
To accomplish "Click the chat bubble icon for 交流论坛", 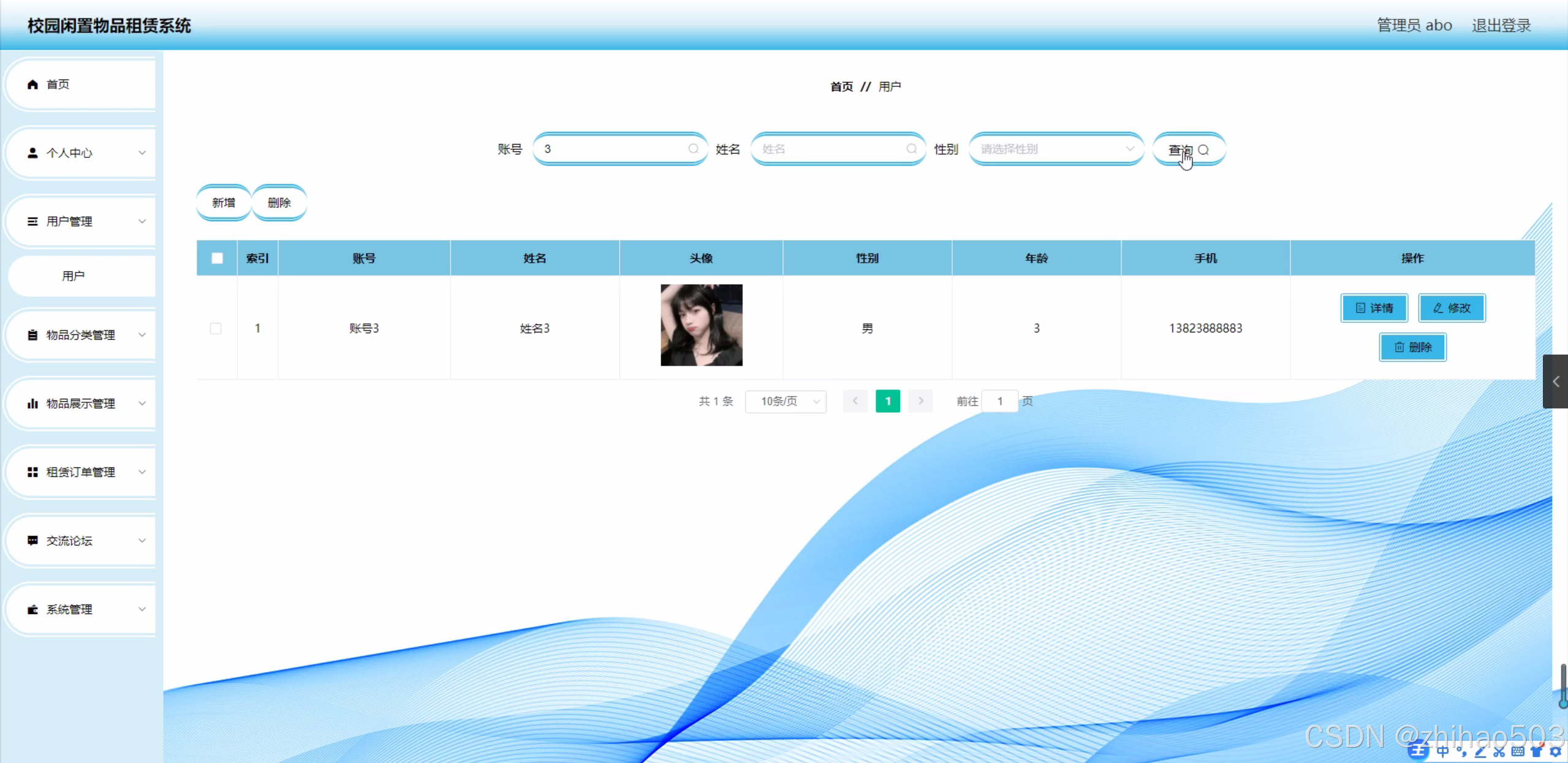I will point(32,541).
